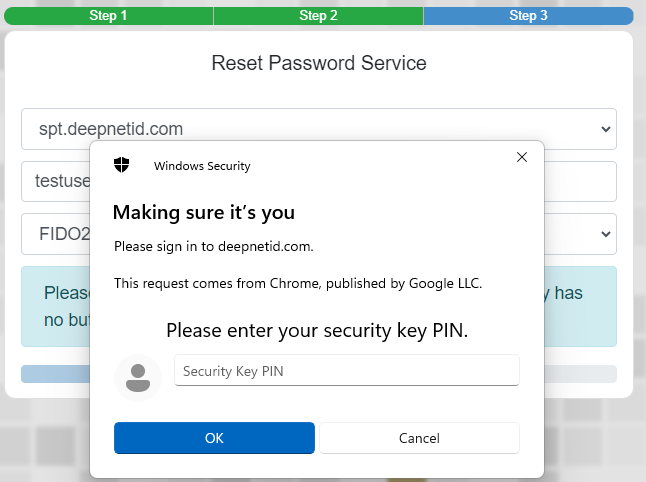
Task: Click the user avatar icon beside PIN field
Action: pyautogui.click(x=138, y=377)
